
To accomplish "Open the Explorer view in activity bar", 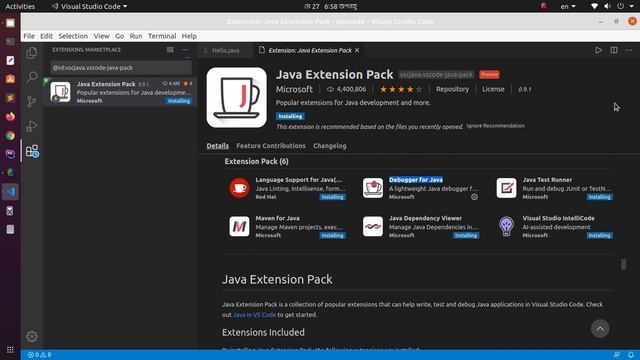I will 32,53.
